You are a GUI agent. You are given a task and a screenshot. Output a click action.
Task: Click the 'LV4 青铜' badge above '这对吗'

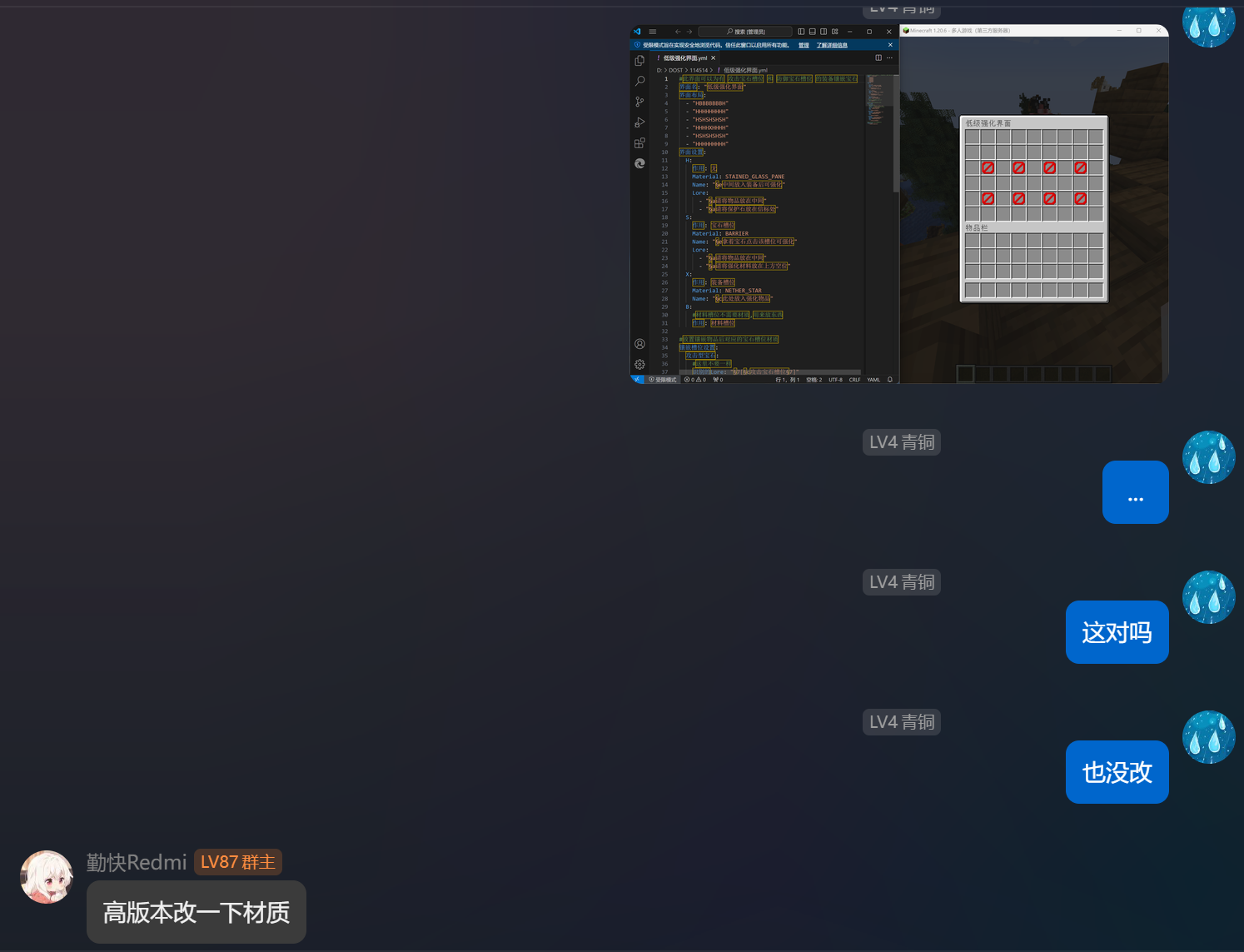pos(902,582)
